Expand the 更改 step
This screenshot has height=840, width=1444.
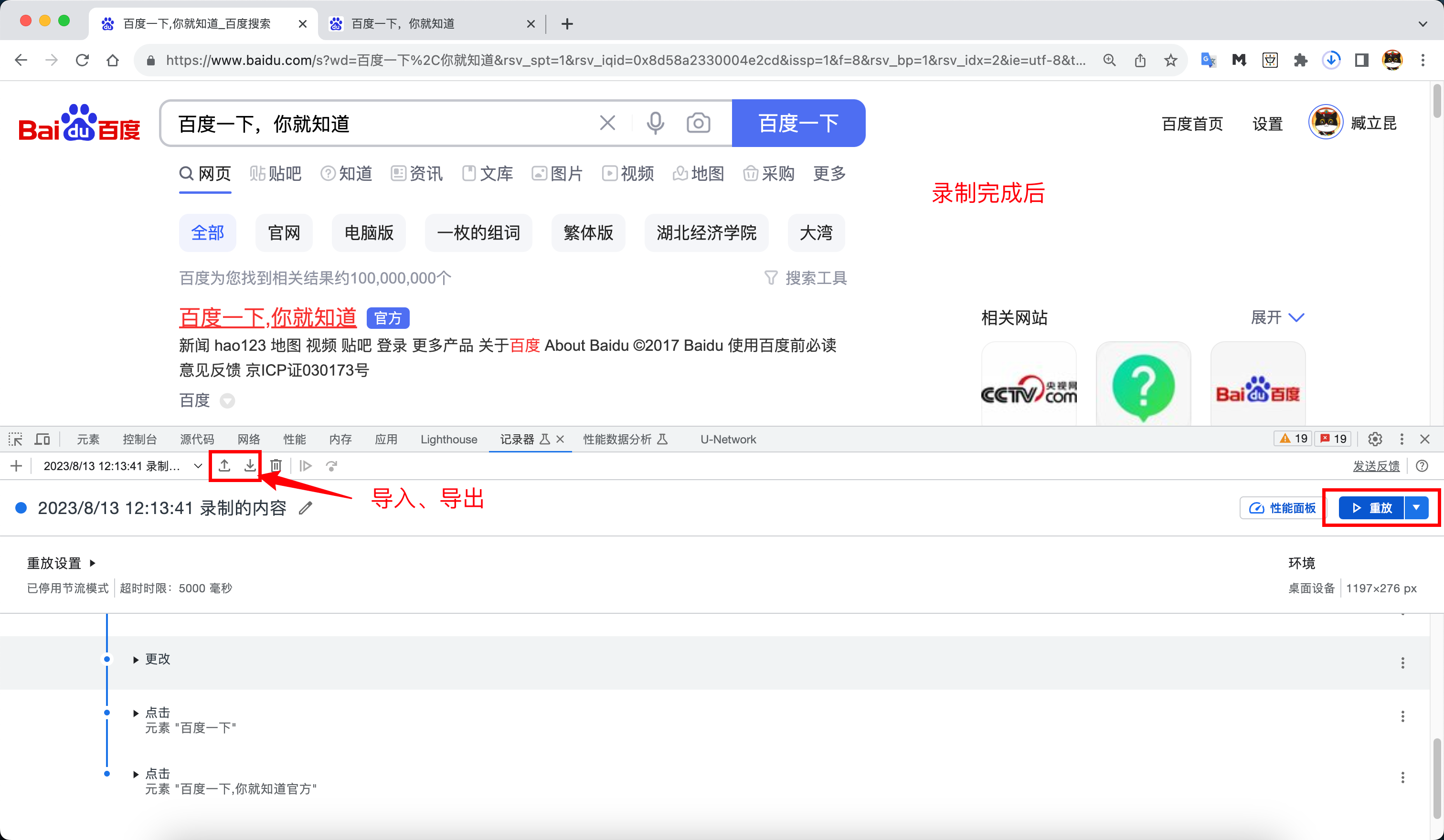(136, 660)
